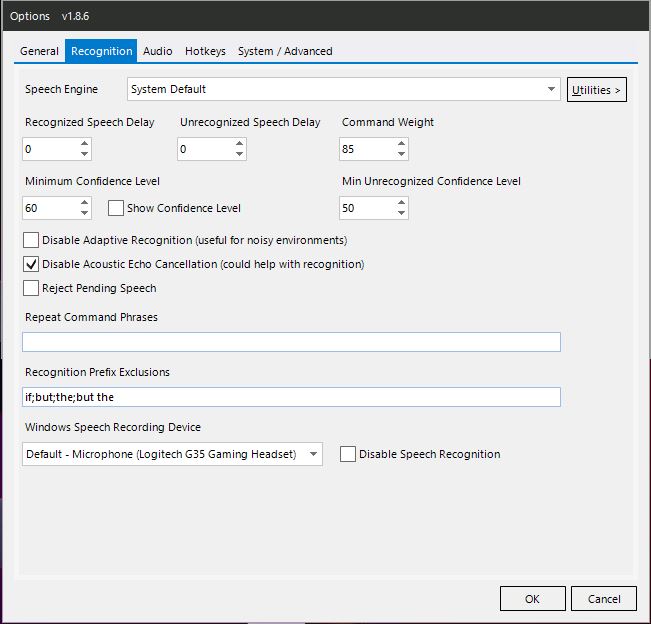The height and width of the screenshot is (624, 651).
Task: Decrease Command Weight with down arrow
Action: click(x=401, y=154)
